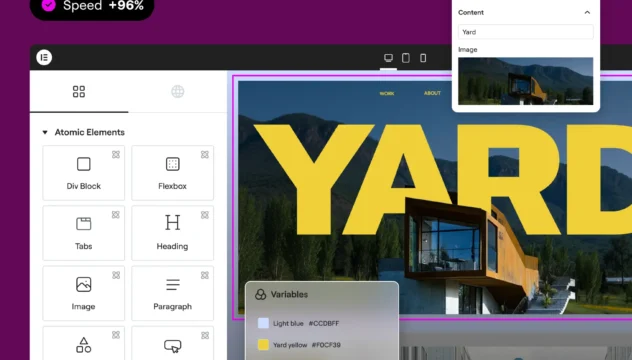Screen dimensions: 632x360
Task: Select the Div Block element
Action: (x=83, y=173)
